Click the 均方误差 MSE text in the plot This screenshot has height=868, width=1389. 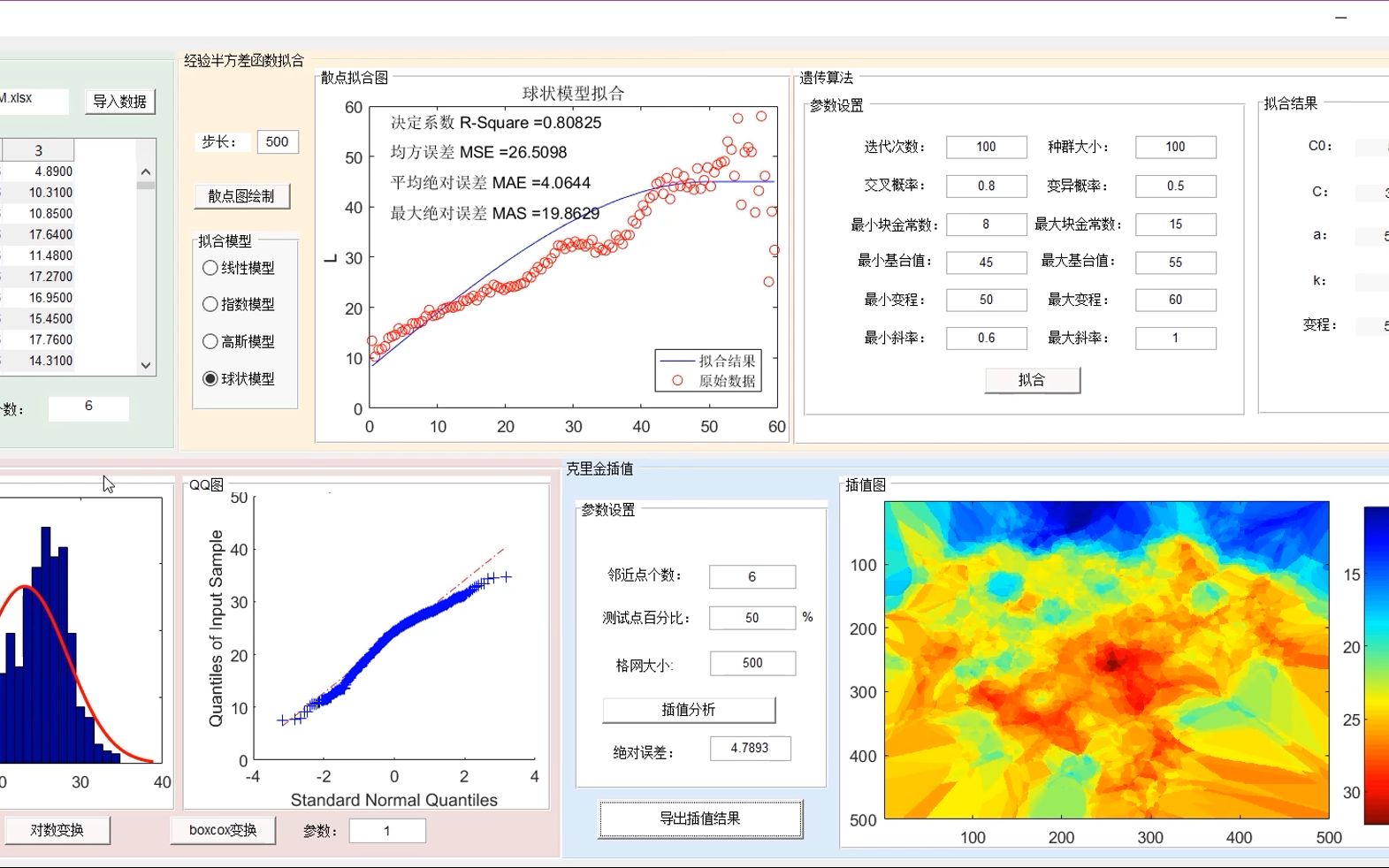[478, 152]
